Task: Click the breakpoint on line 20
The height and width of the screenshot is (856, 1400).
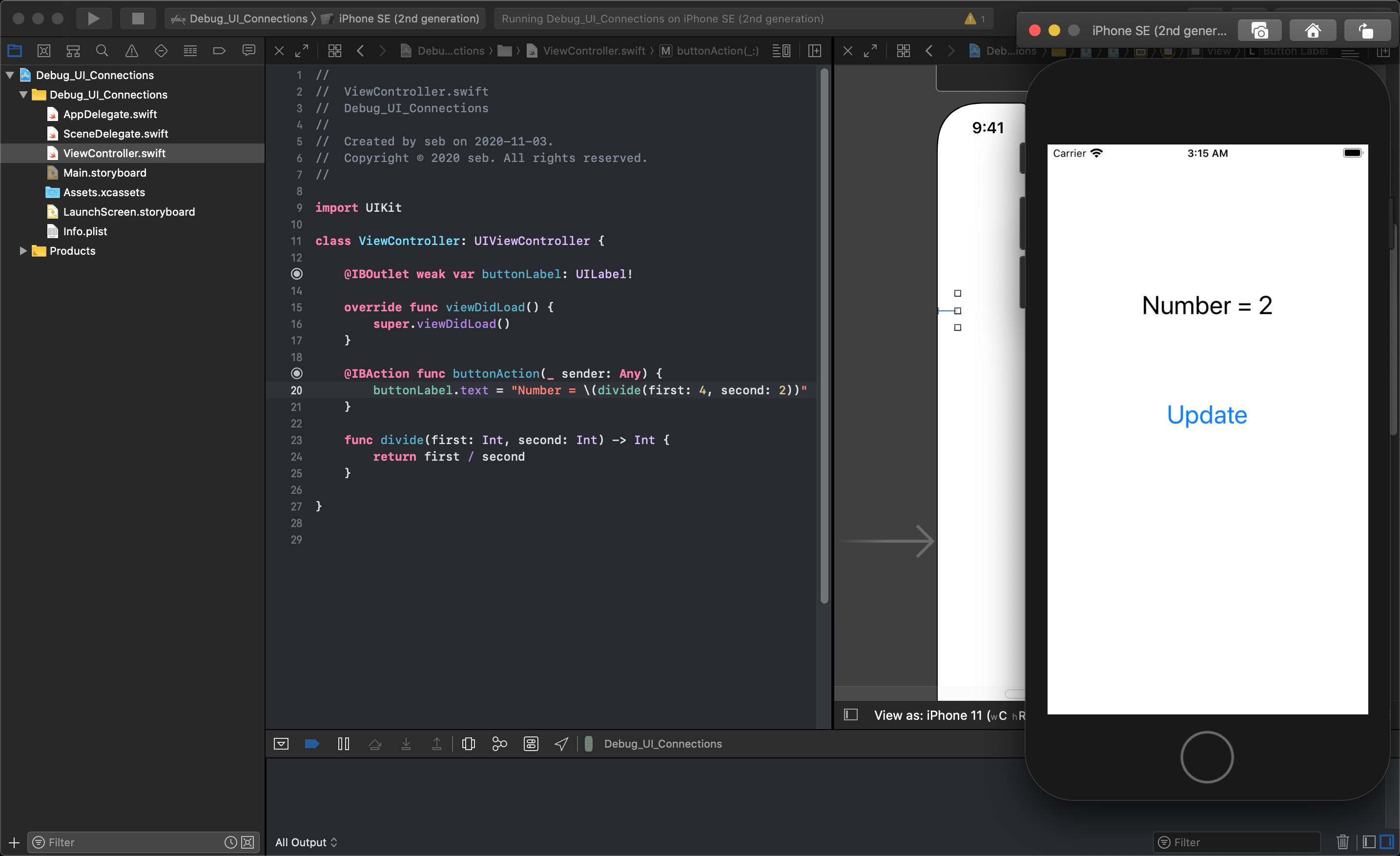Action: click(x=295, y=390)
